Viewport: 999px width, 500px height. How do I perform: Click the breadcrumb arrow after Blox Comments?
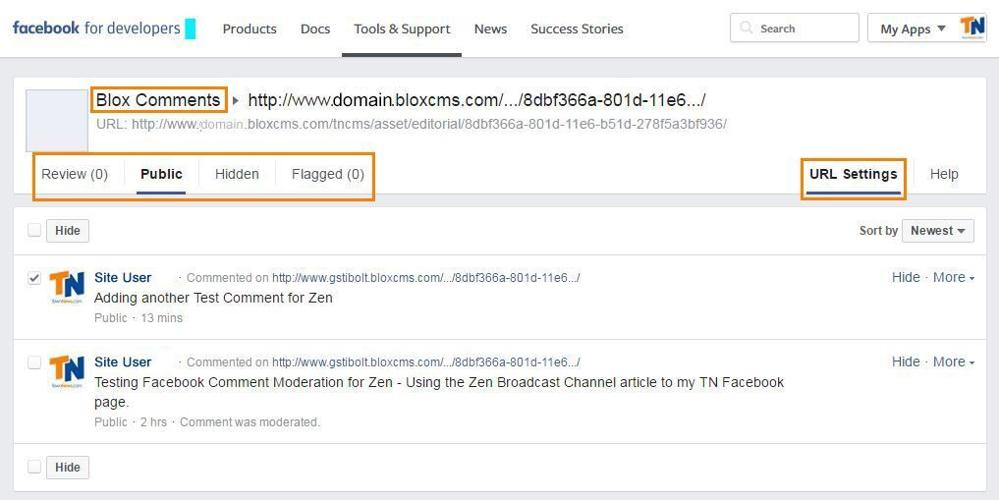click(x=236, y=100)
